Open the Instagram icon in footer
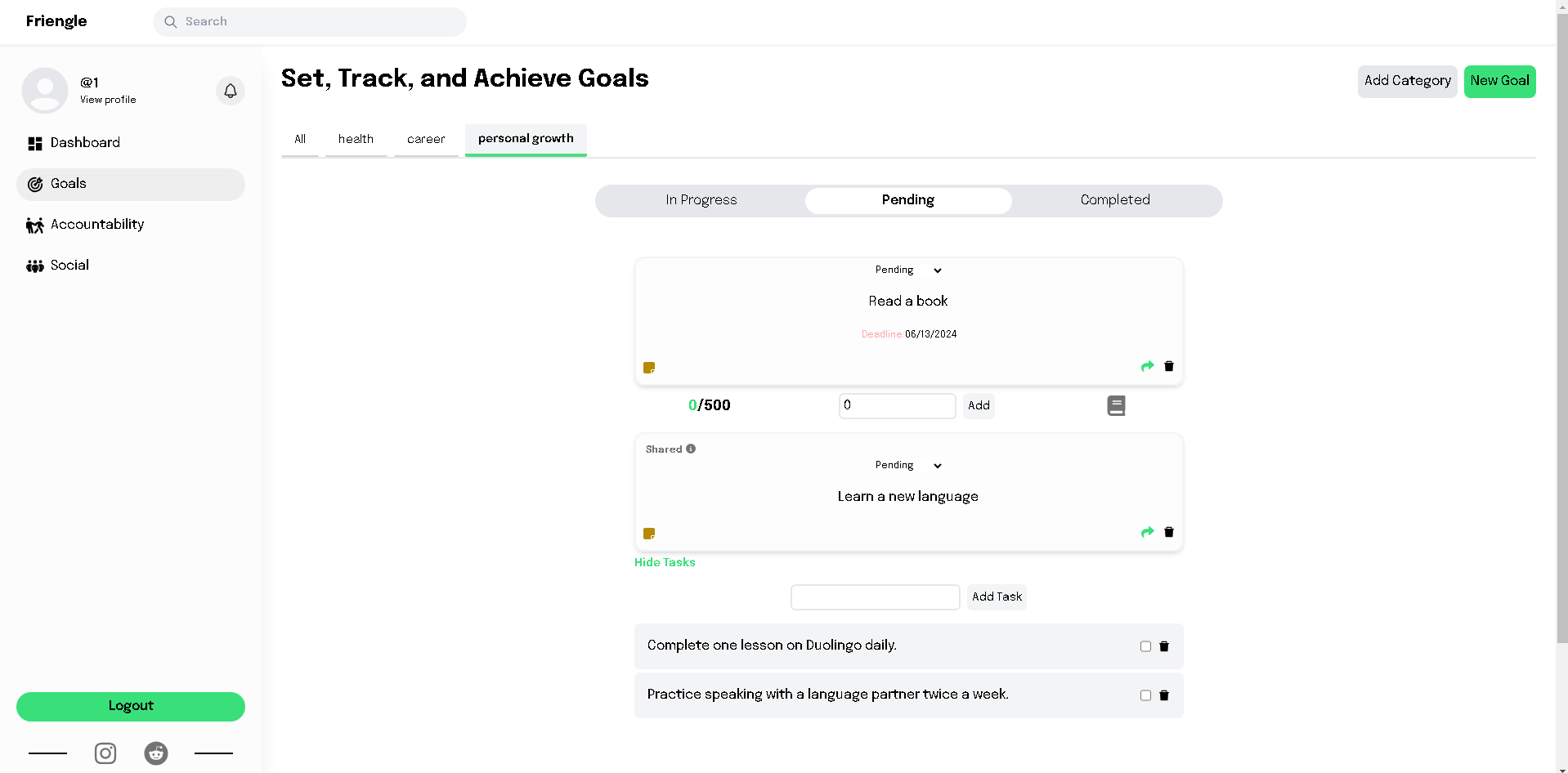 pyautogui.click(x=105, y=753)
